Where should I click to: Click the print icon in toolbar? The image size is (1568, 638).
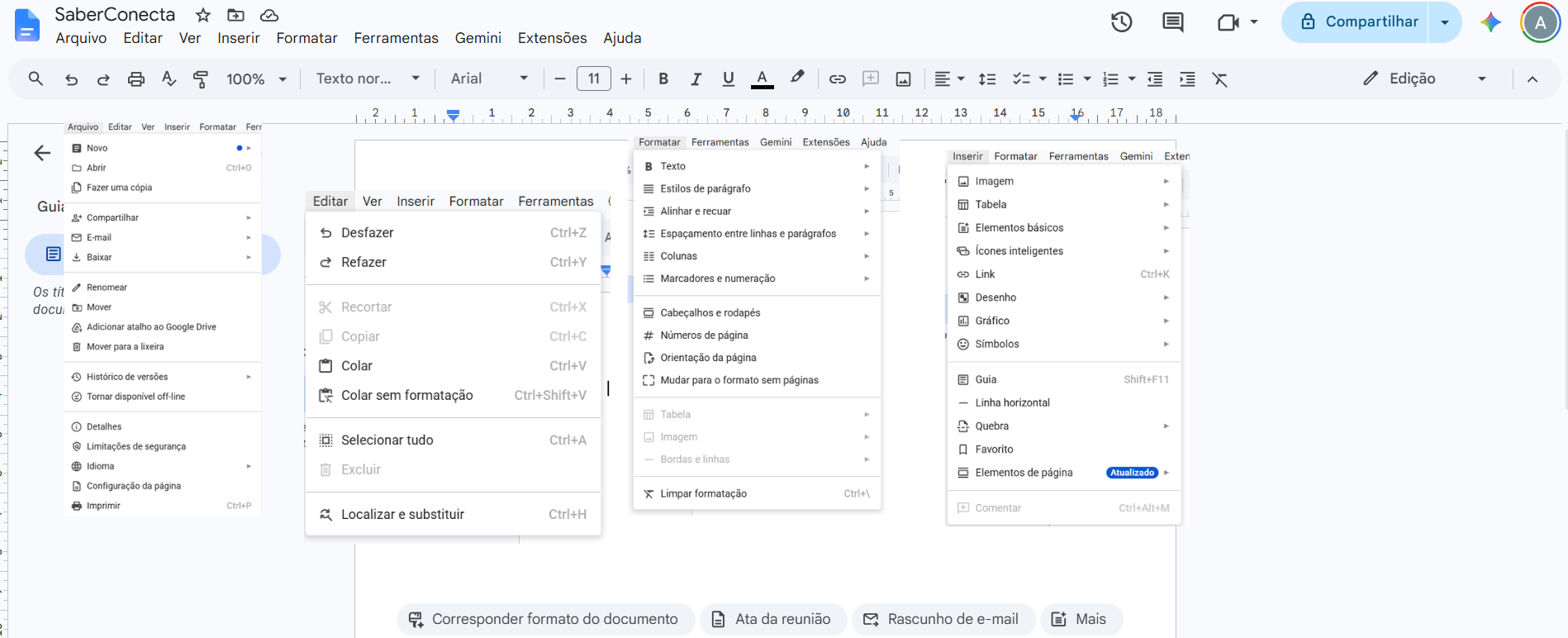(136, 79)
